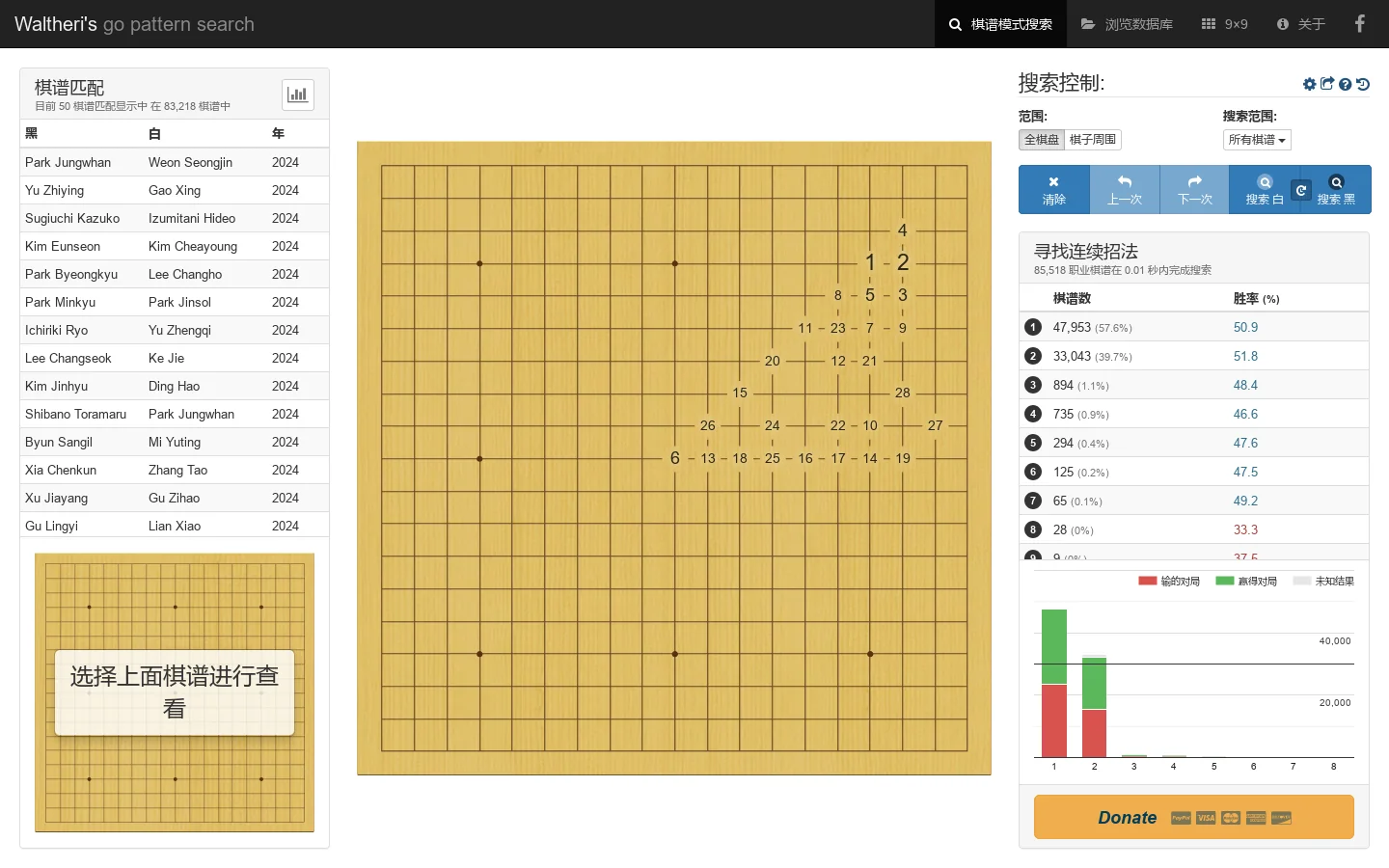Screen dimensions: 1389x868
Task: Open the Sugiuchi Kazuko vs Izumitani Hideo game
Action: pos(175,218)
